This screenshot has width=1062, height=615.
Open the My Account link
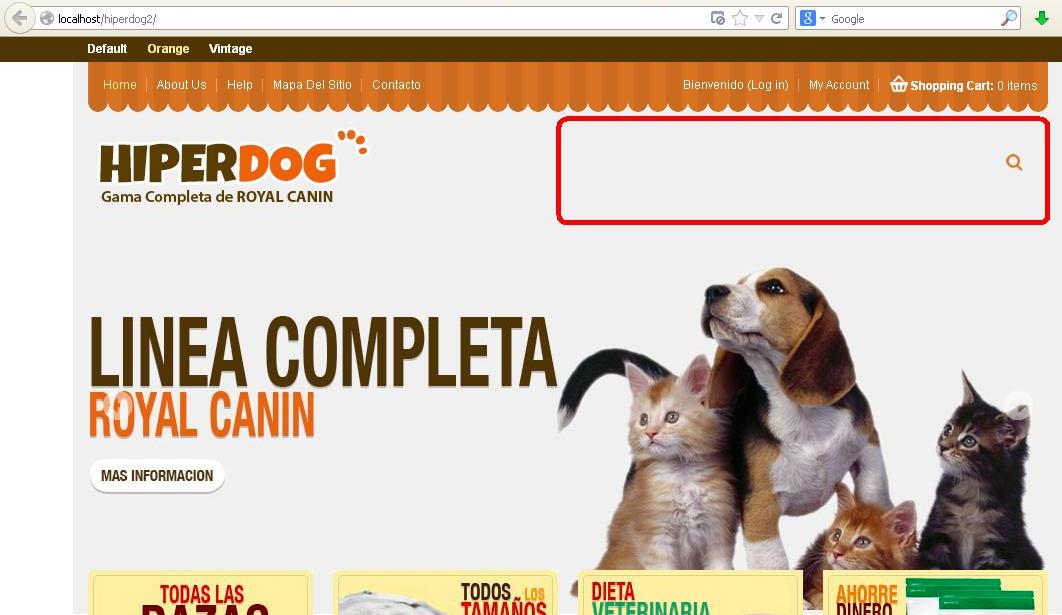[838, 85]
